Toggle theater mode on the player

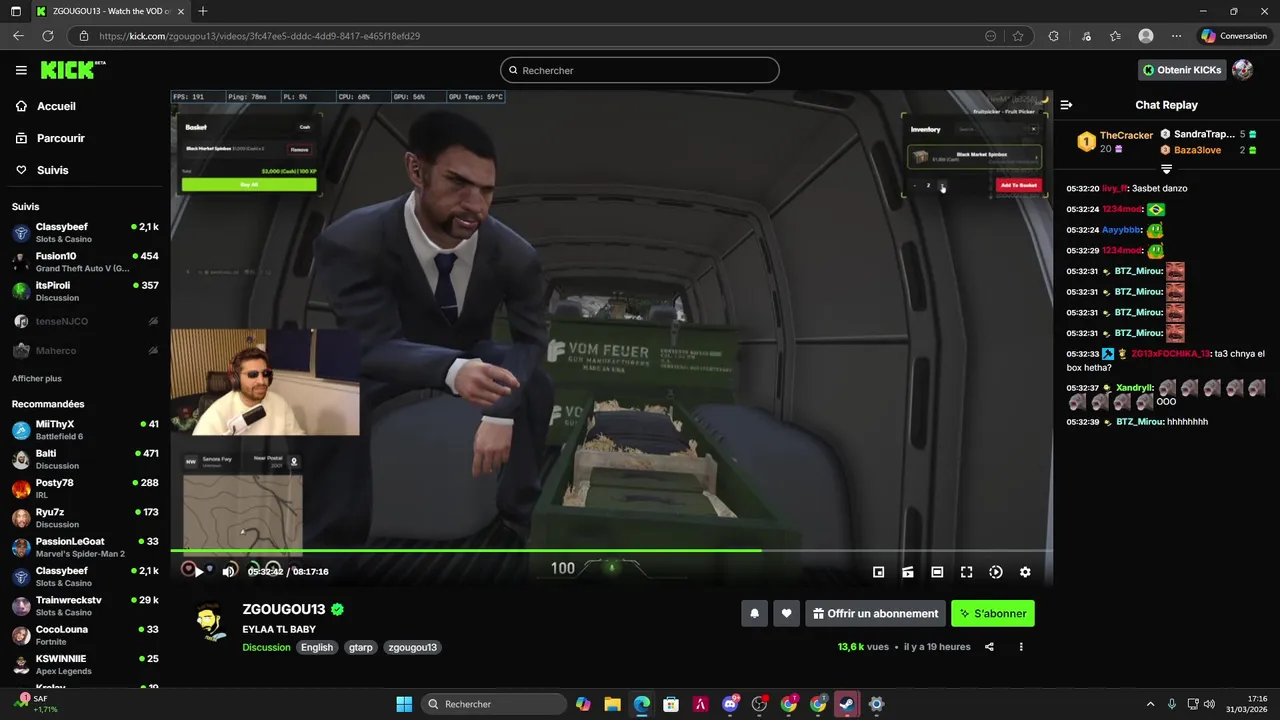937,572
